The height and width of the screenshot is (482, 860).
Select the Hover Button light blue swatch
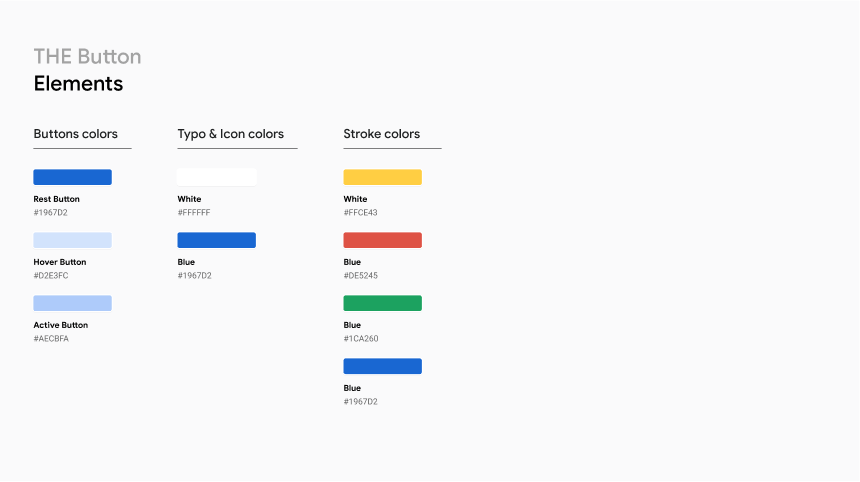pyautogui.click(x=72, y=240)
